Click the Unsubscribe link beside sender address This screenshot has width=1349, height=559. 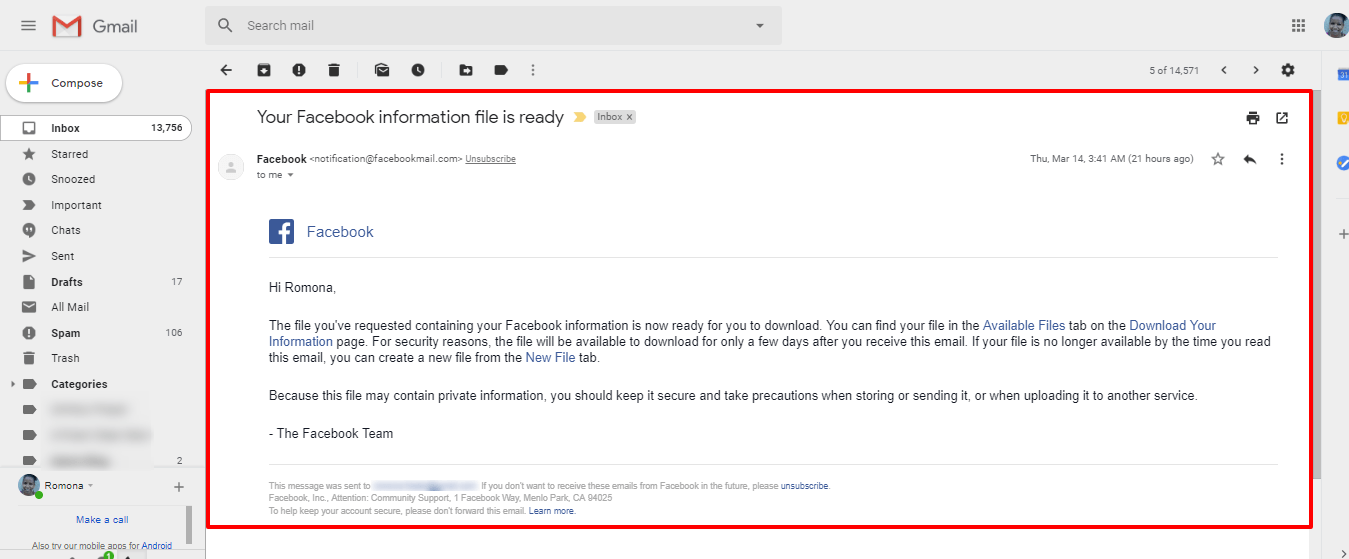point(490,159)
